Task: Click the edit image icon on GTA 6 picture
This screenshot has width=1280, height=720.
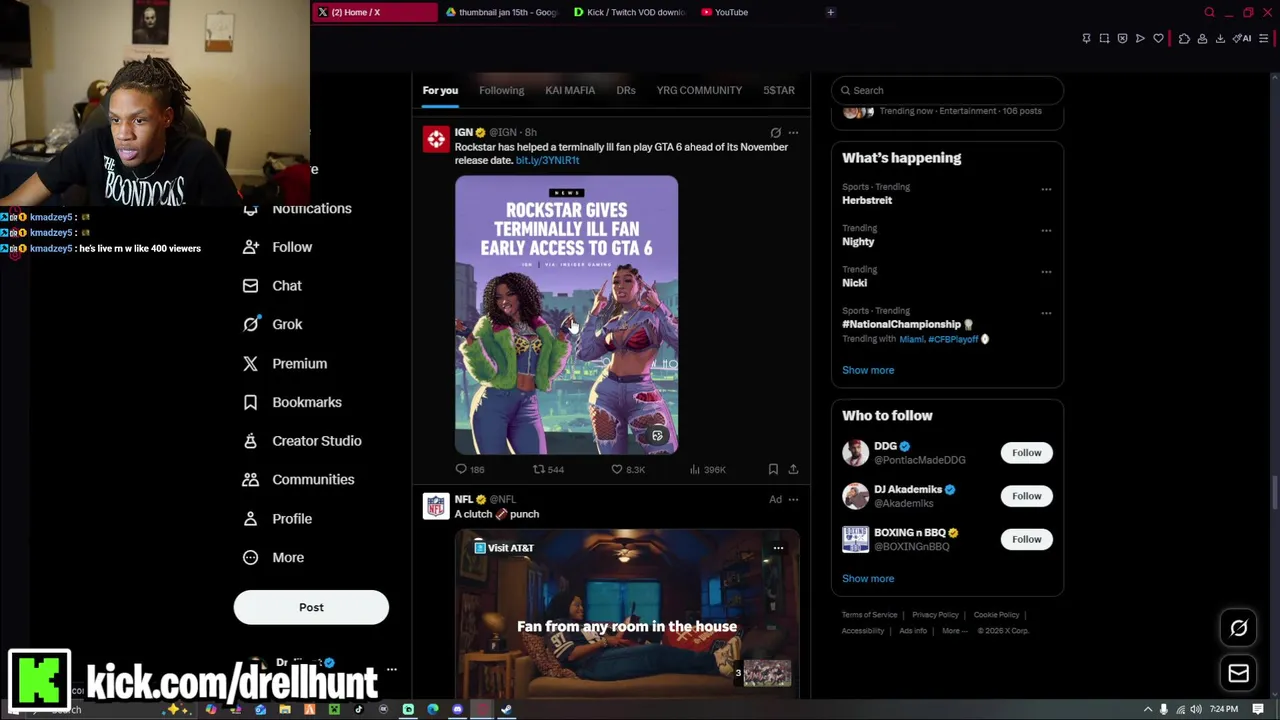Action: [x=657, y=436]
